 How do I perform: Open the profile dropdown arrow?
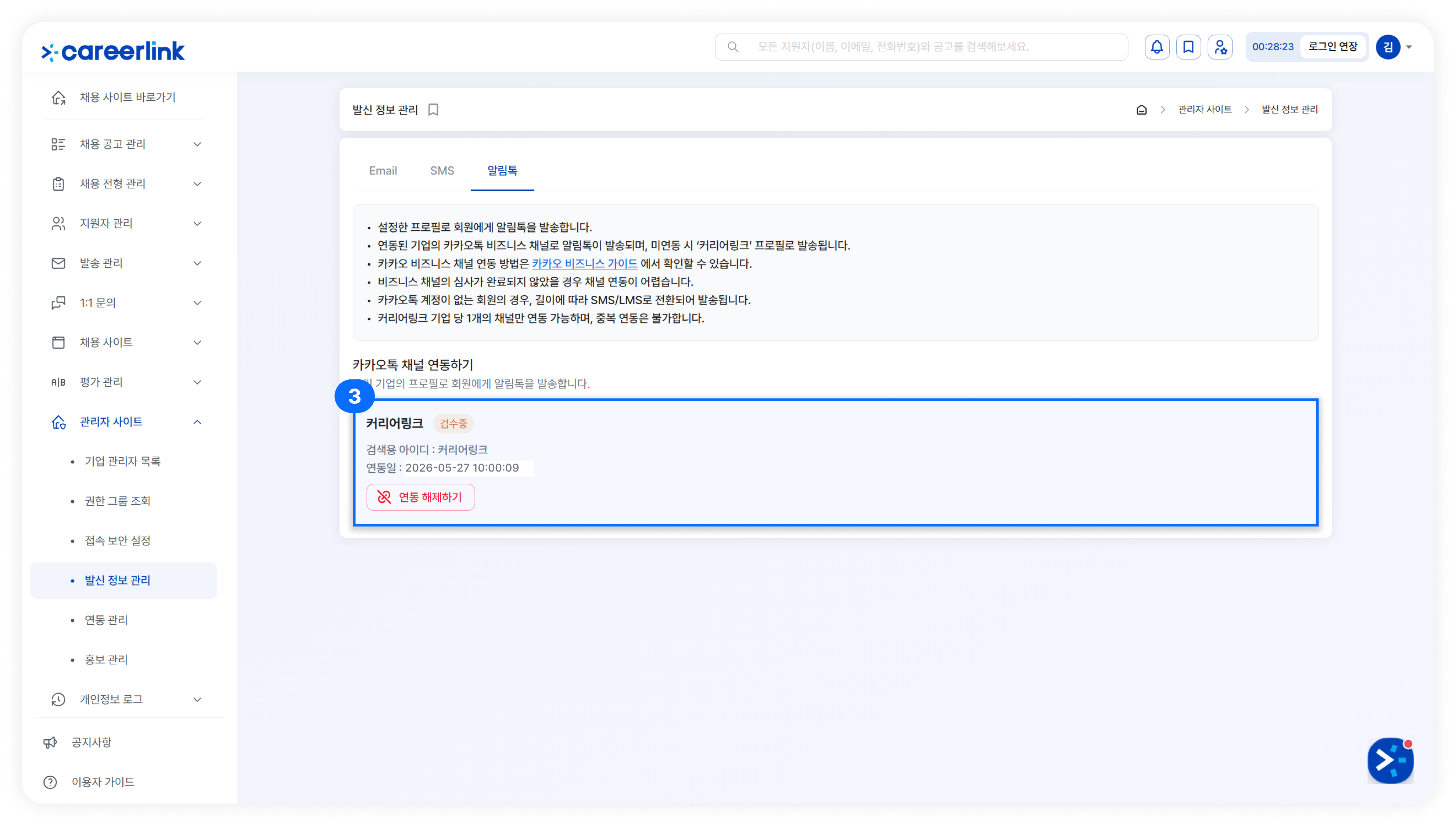coord(1409,47)
